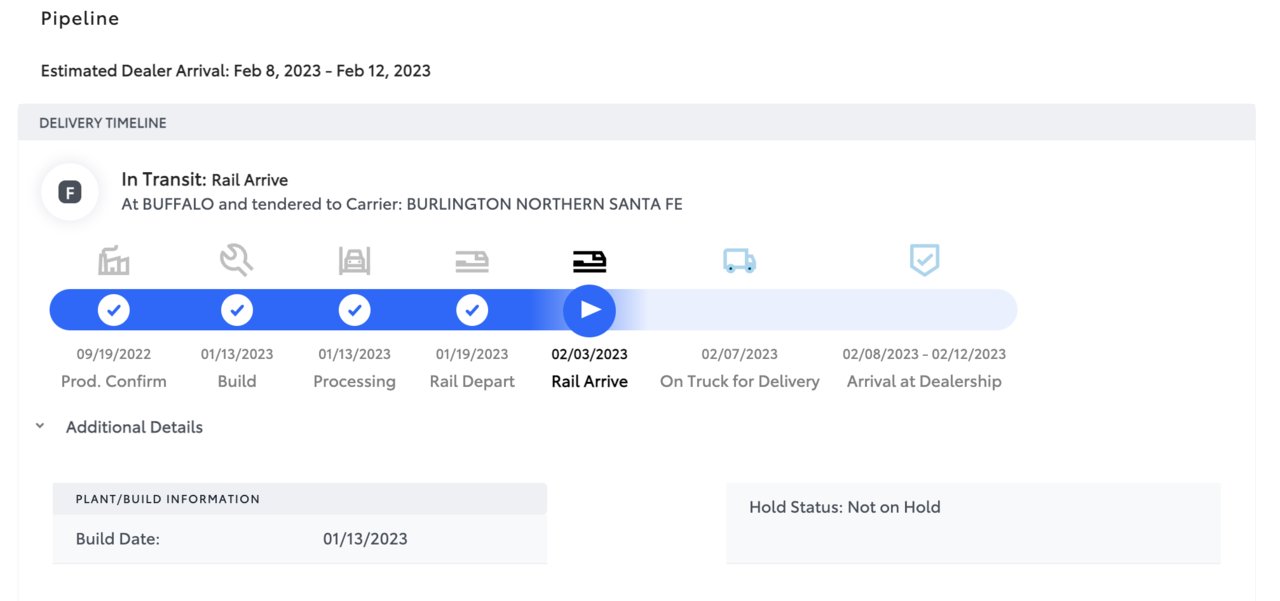Click the On Truck for Delivery label
This screenshot has height=601, width=1280.
[740, 381]
